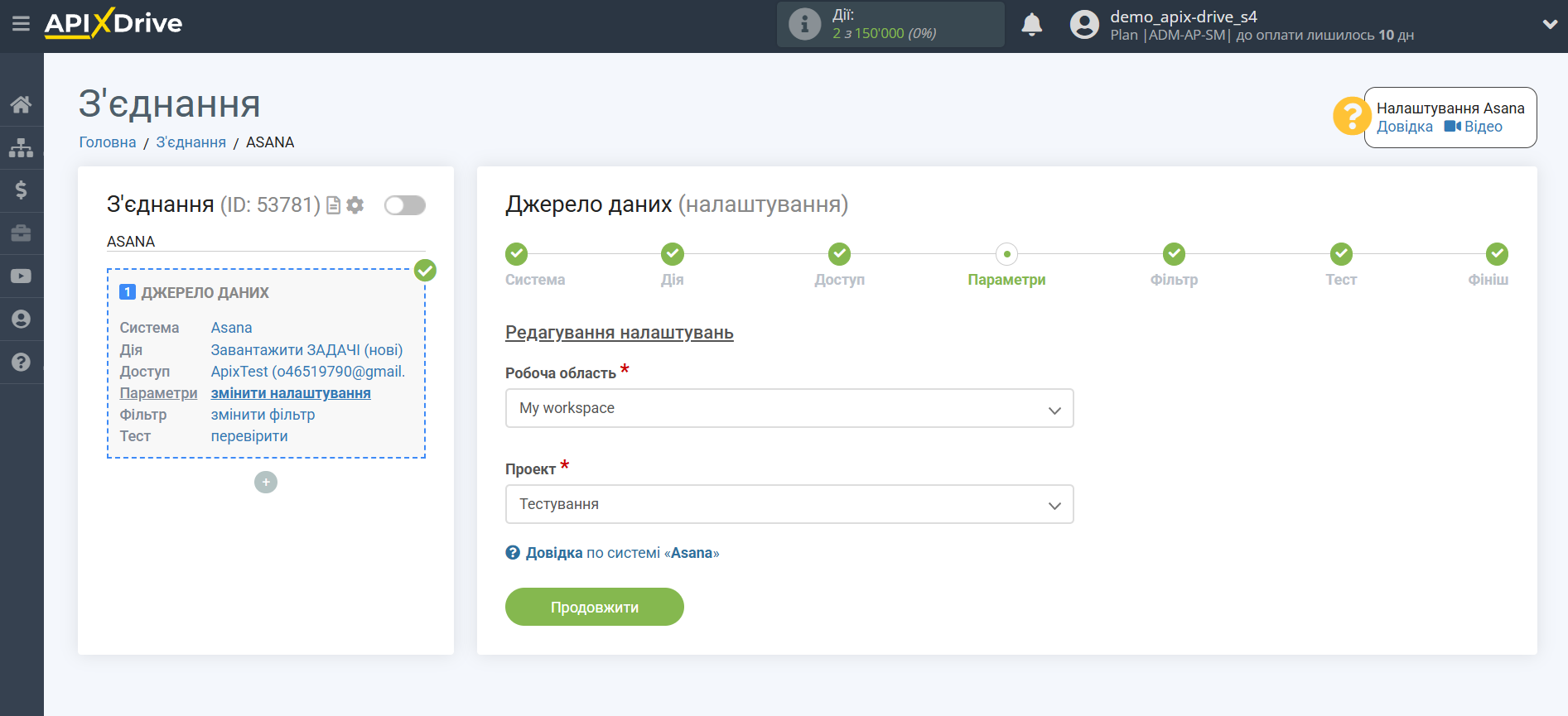
Task: Expand the Проект dropdown
Action: click(x=789, y=504)
